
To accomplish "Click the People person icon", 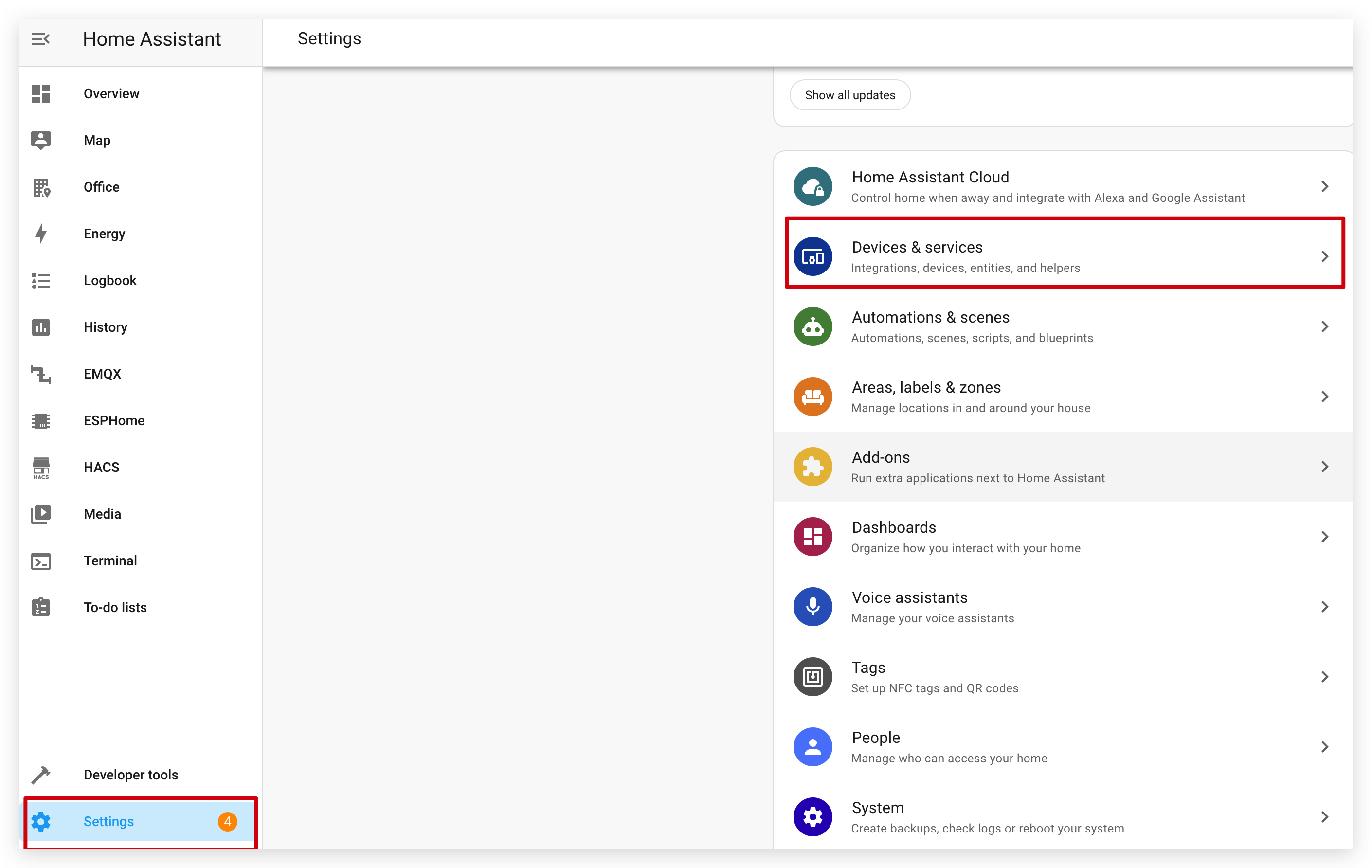I will point(812,746).
